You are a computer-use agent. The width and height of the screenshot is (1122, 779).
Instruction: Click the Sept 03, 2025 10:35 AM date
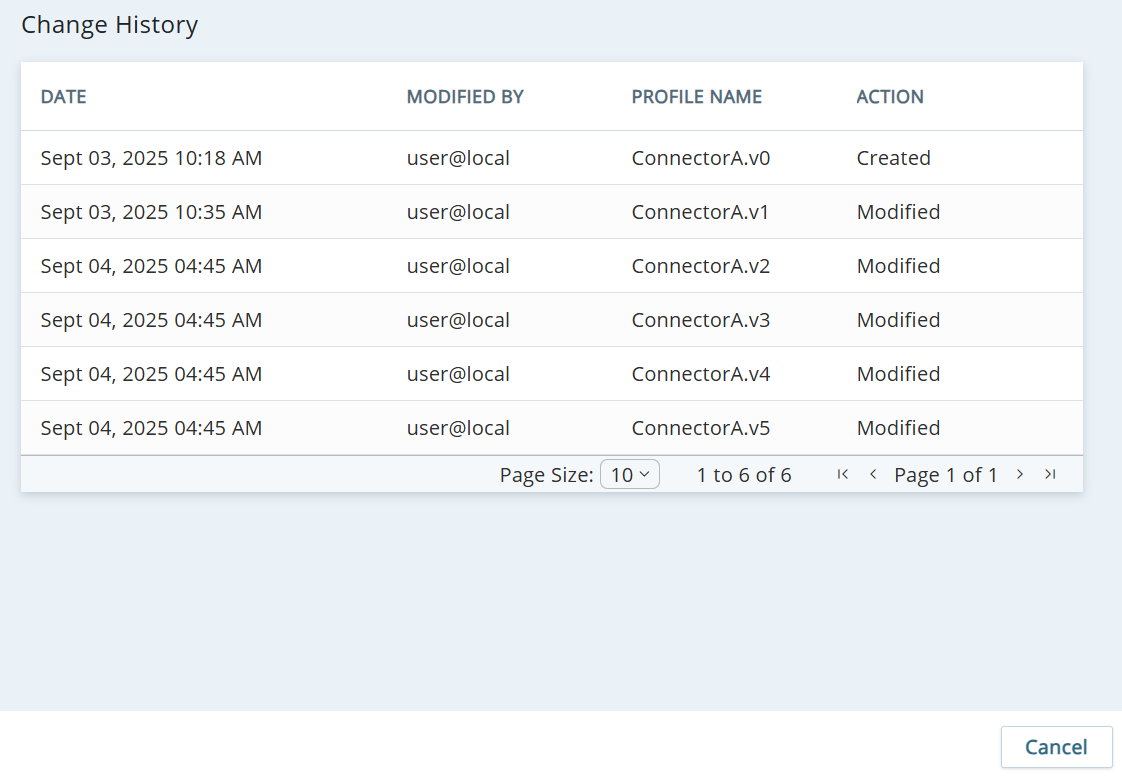[151, 212]
